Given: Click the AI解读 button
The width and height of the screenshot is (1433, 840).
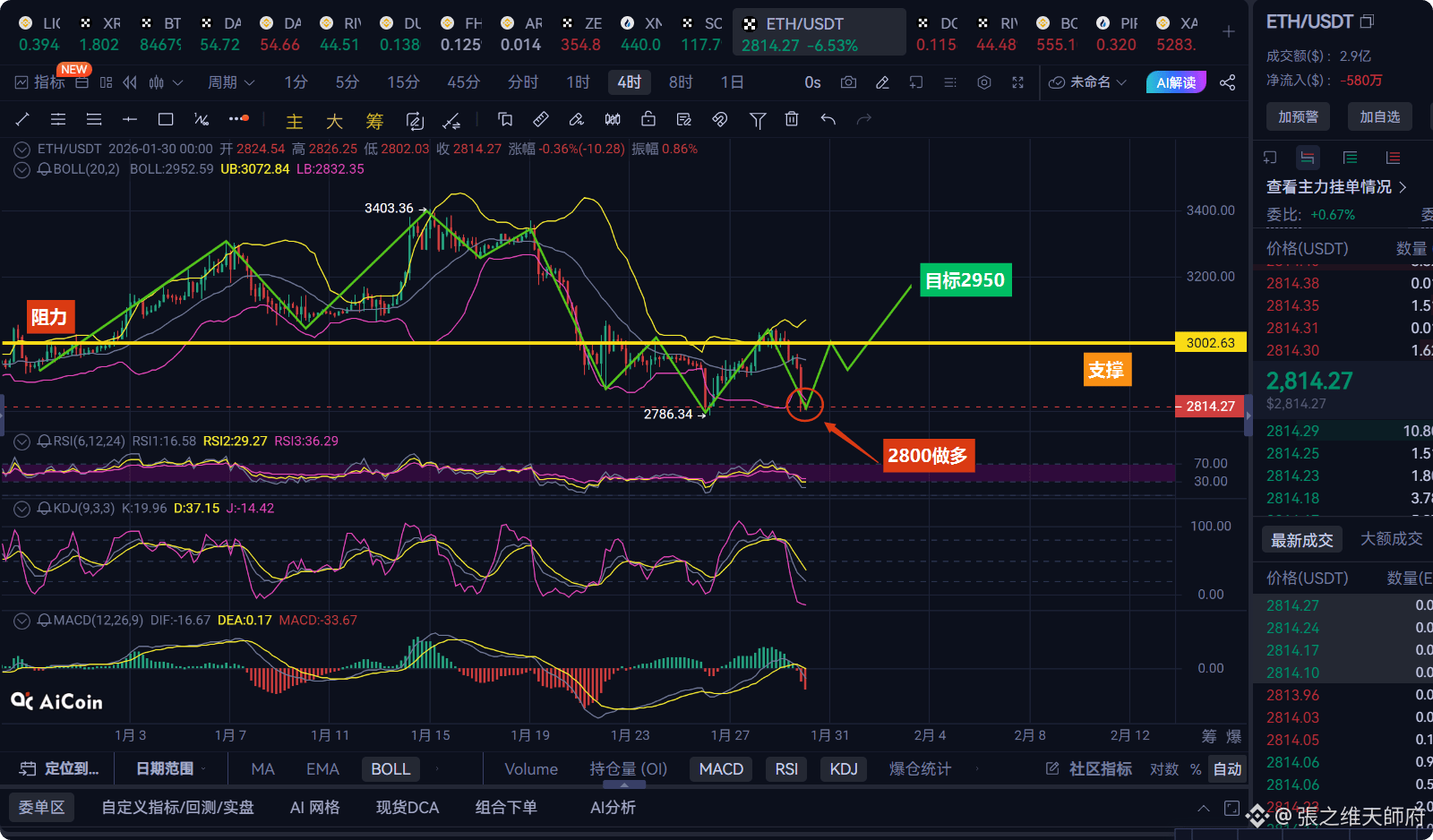Looking at the screenshot, I should point(1176,82).
